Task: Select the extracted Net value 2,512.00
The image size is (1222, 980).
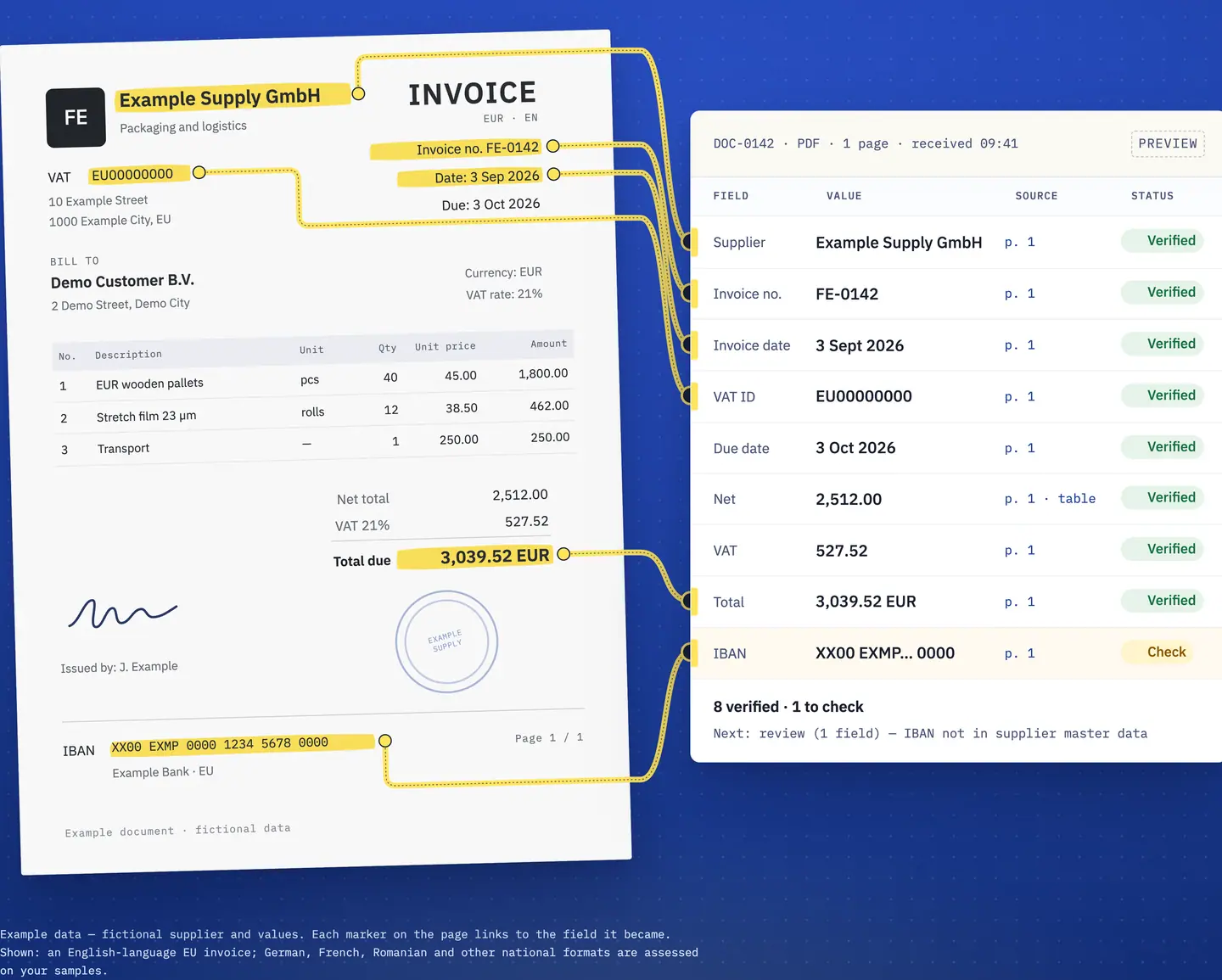Action: [x=849, y=500]
